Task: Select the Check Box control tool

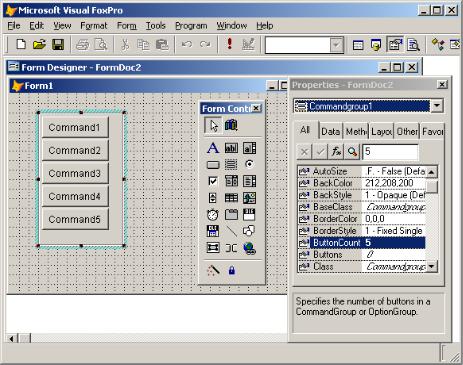Action: [x=213, y=181]
